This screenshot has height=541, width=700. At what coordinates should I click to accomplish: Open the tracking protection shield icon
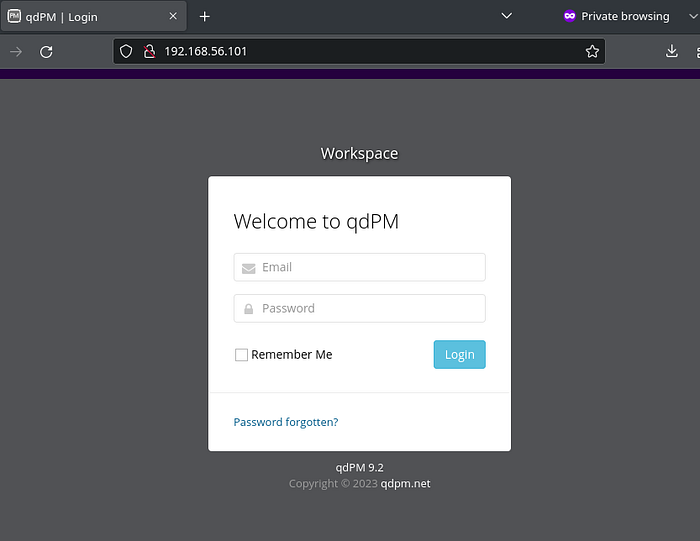point(126,51)
